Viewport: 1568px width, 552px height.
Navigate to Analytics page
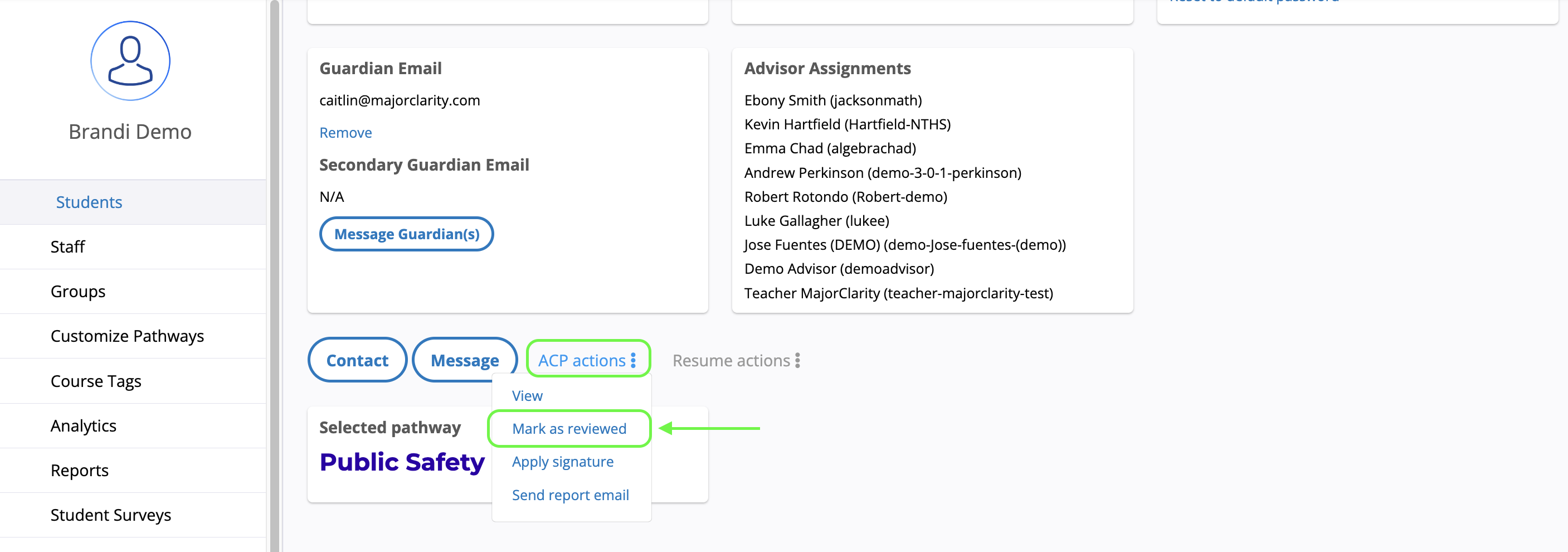tap(84, 426)
